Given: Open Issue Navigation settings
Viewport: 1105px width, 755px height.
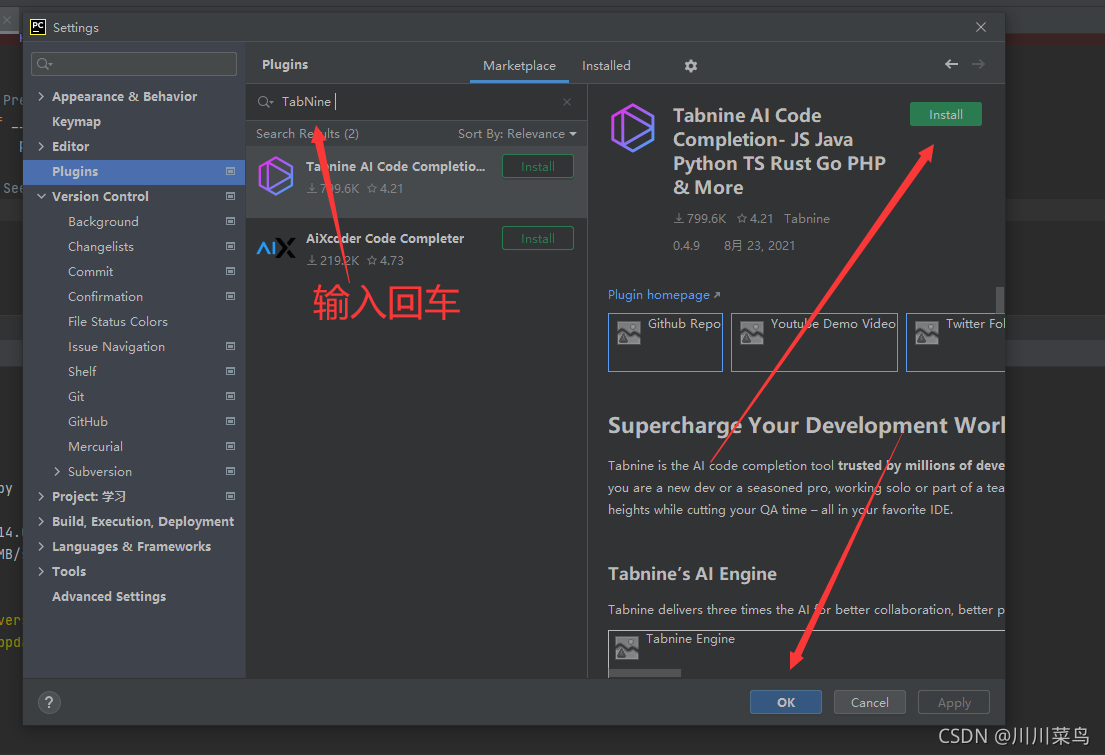Looking at the screenshot, I should pyautogui.click(x=116, y=346).
